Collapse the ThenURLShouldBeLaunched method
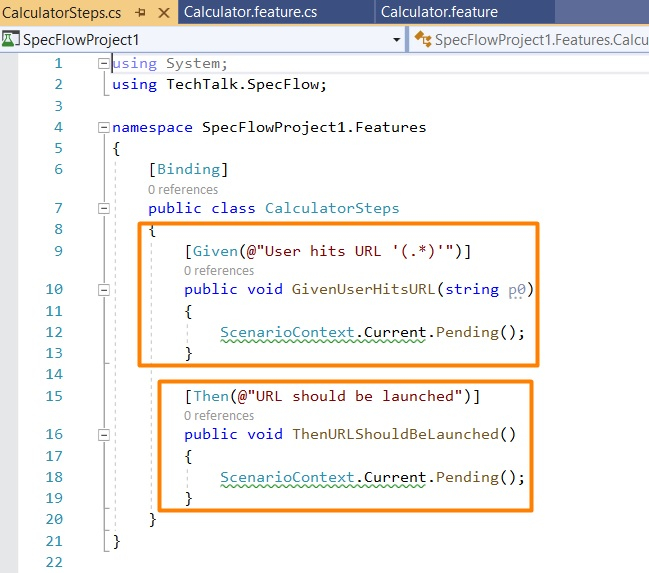Viewport: 649px width, 573px height. (103, 434)
